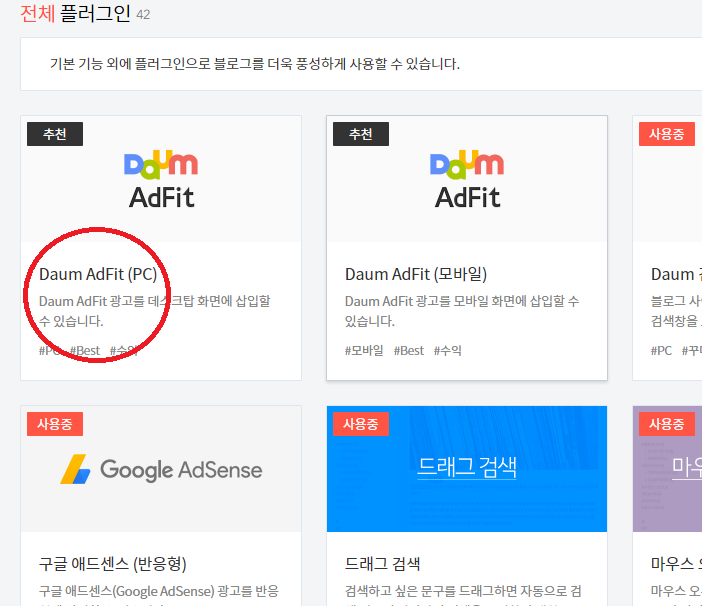Image resolution: width=702 pixels, height=606 pixels.
Task: Click the plugin count 42
Action: [x=143, y=15]
